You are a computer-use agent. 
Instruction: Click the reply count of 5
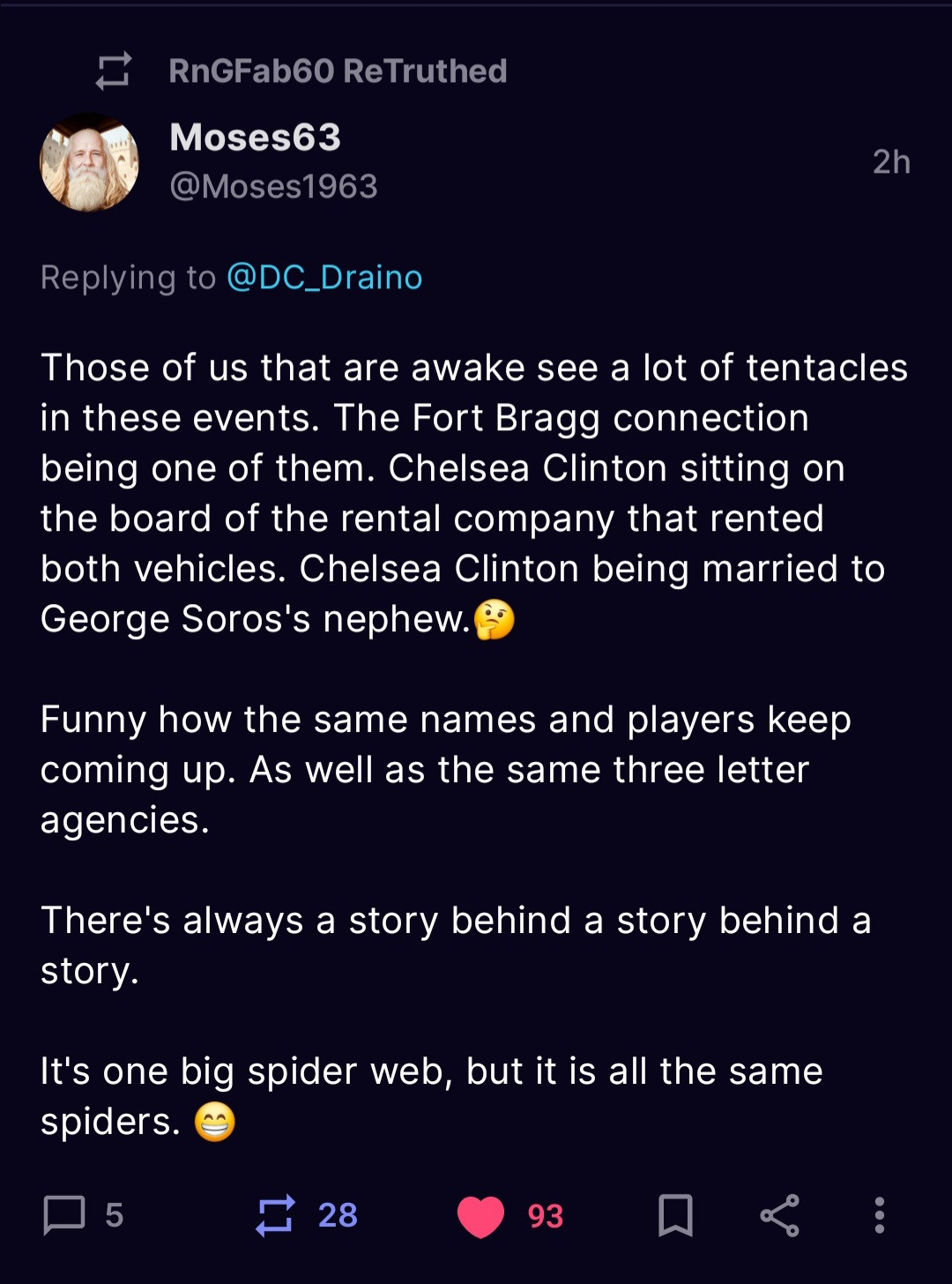pos(114,1215)
